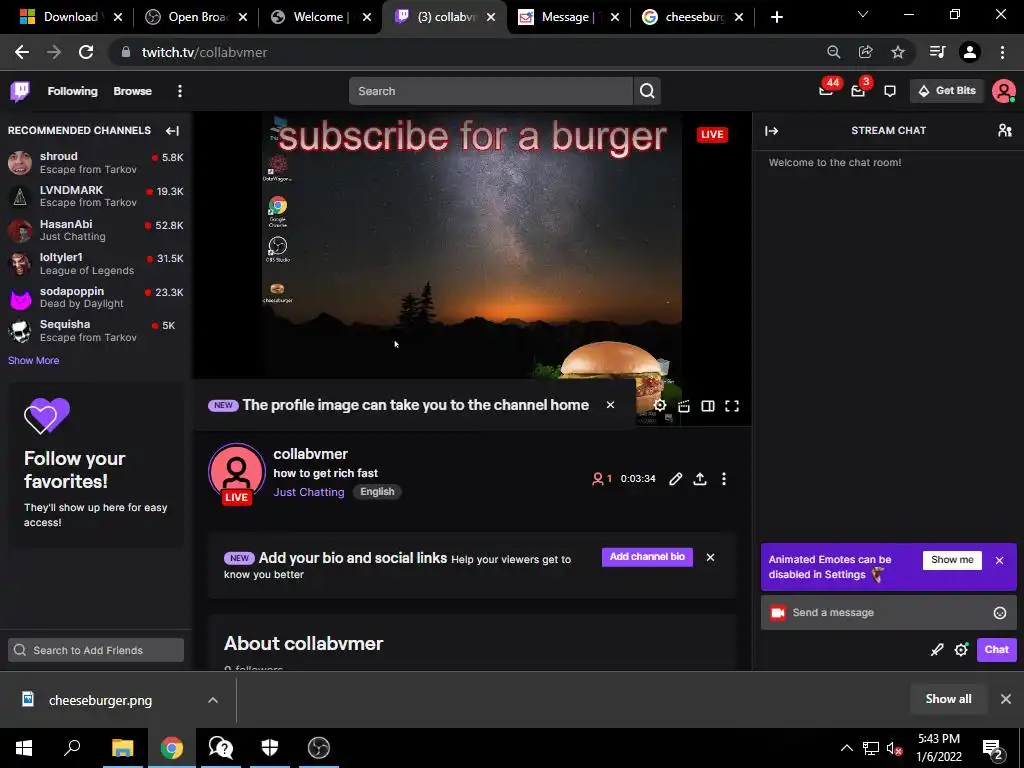Open OBS Studio from the taskbar
Image resolution: width=1024 pixels, height=768 pixels.
pyautogui.click(x=319, y=748)
